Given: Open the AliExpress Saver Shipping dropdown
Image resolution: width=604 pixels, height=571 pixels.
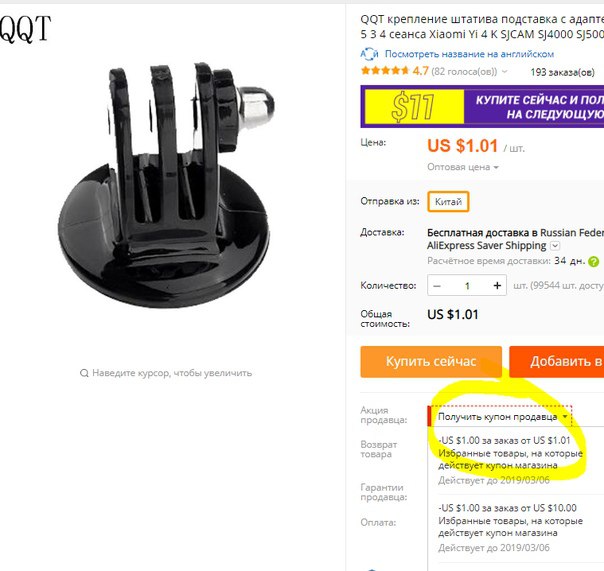Looking at the screenshot, I should pos(555,245).
